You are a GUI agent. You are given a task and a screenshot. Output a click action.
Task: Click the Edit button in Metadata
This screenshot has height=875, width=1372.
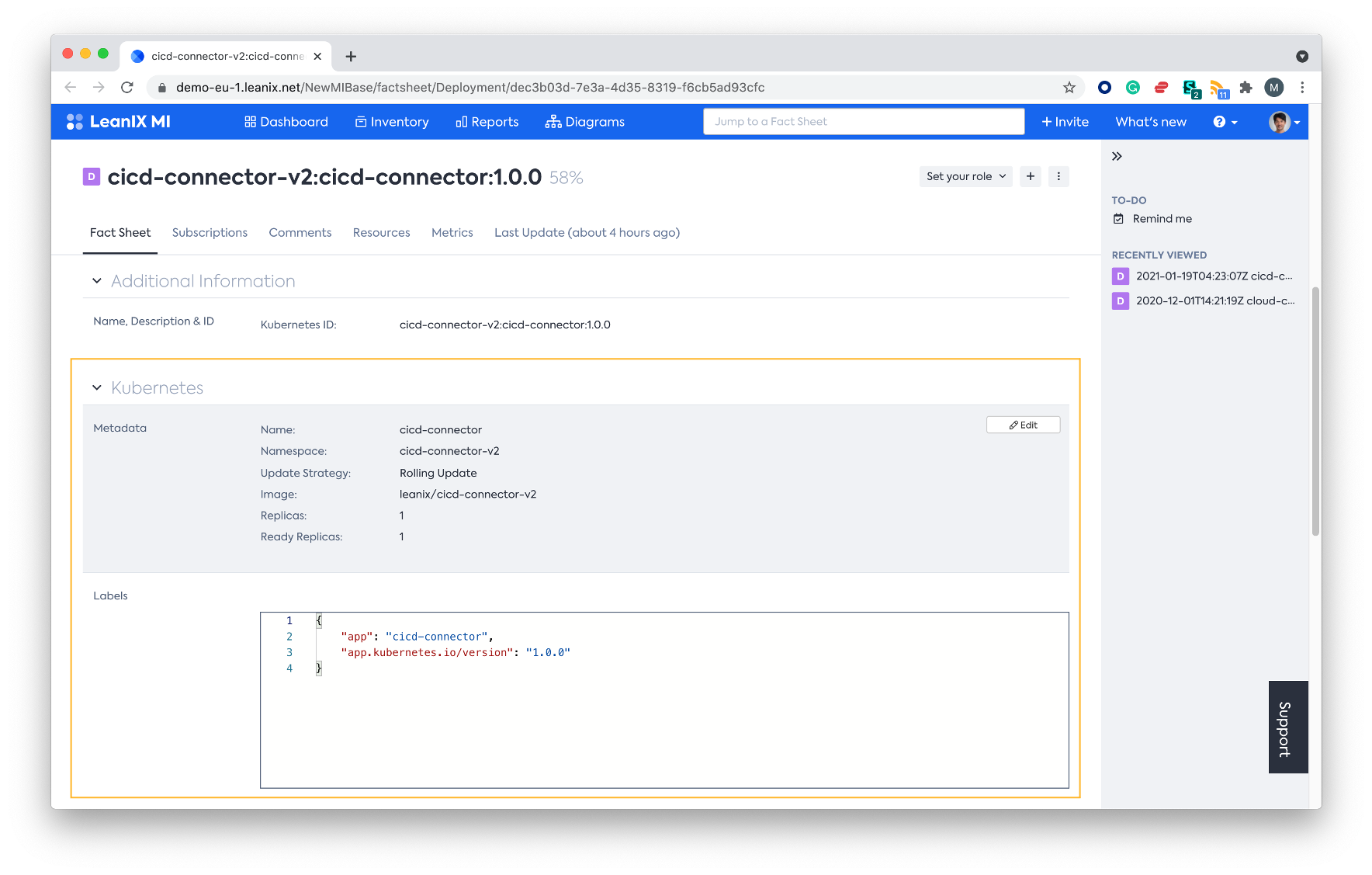tap(1023, 425)
